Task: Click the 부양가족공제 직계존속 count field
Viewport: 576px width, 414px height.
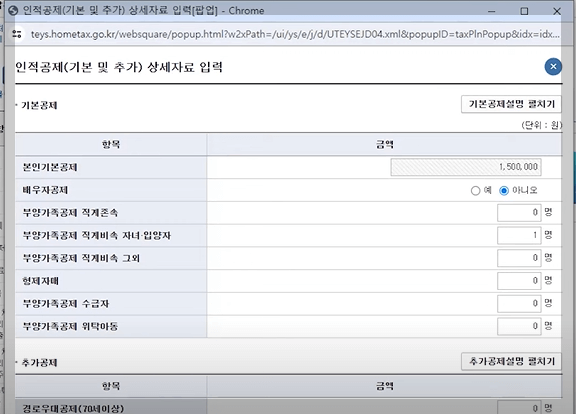Action: tap(519, 213)
